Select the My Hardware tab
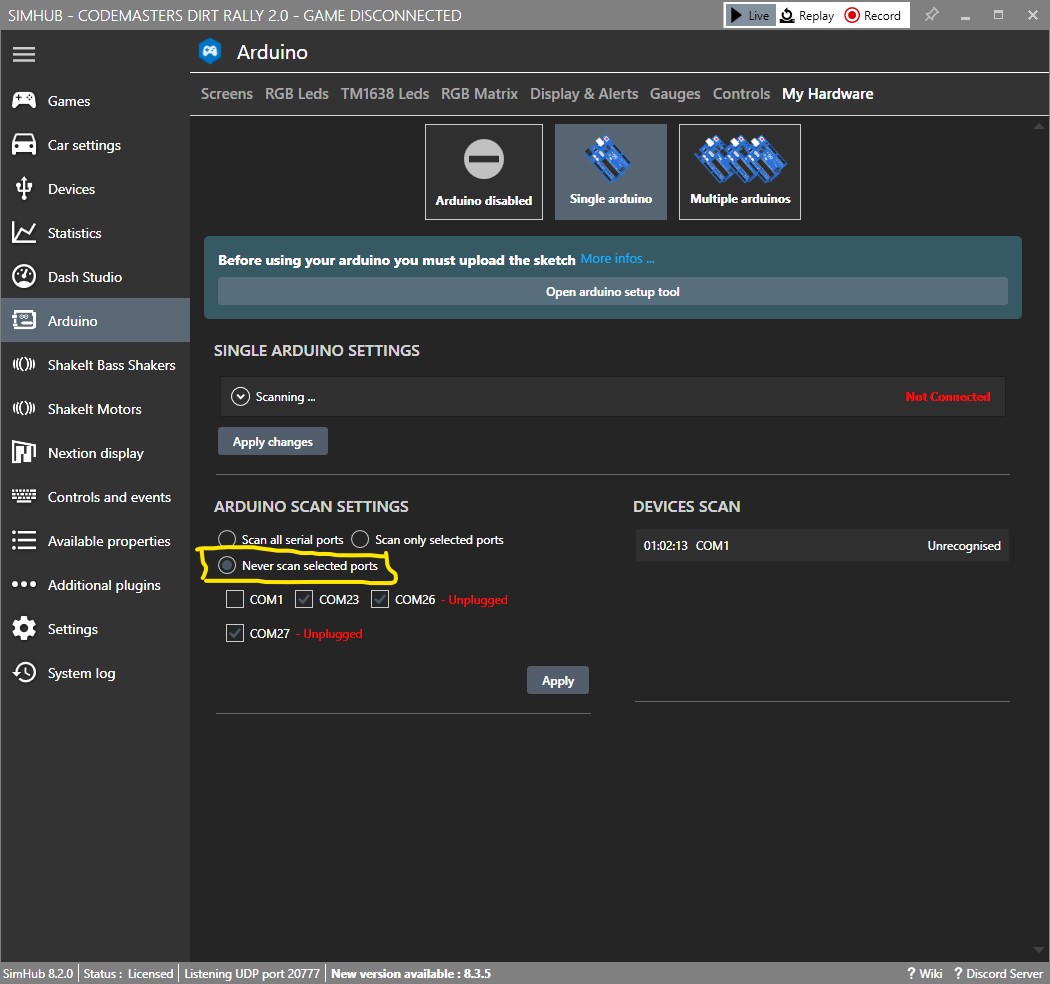This screenshot has width=1050, height=984. click(x=828, y=94)
